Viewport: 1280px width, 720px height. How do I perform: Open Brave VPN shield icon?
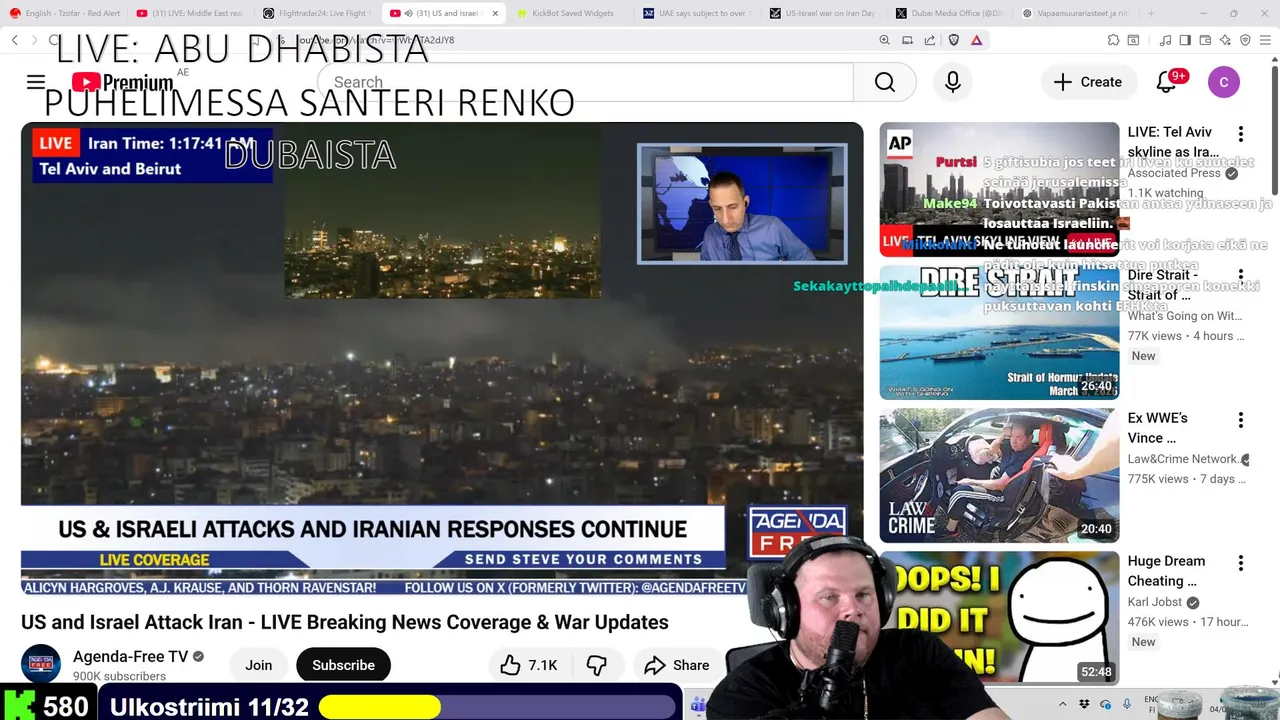(x=1245, y=40)
